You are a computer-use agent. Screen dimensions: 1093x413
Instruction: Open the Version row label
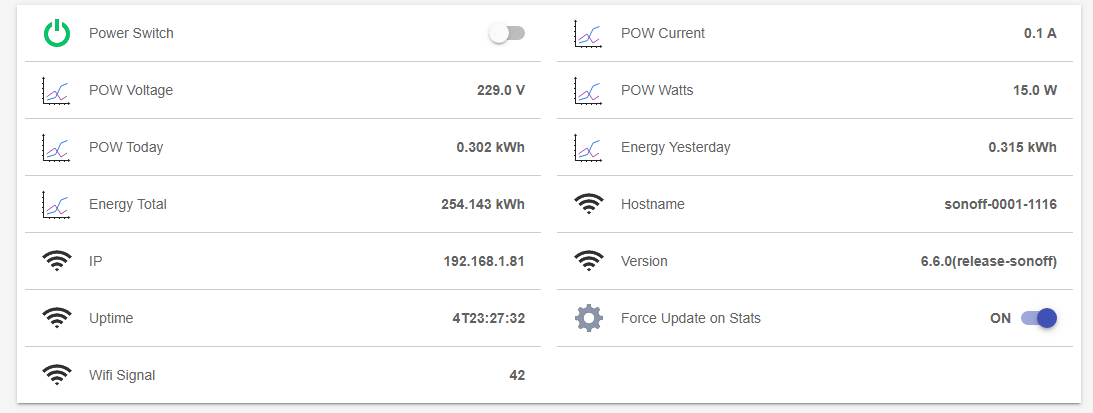pos(644,262)
